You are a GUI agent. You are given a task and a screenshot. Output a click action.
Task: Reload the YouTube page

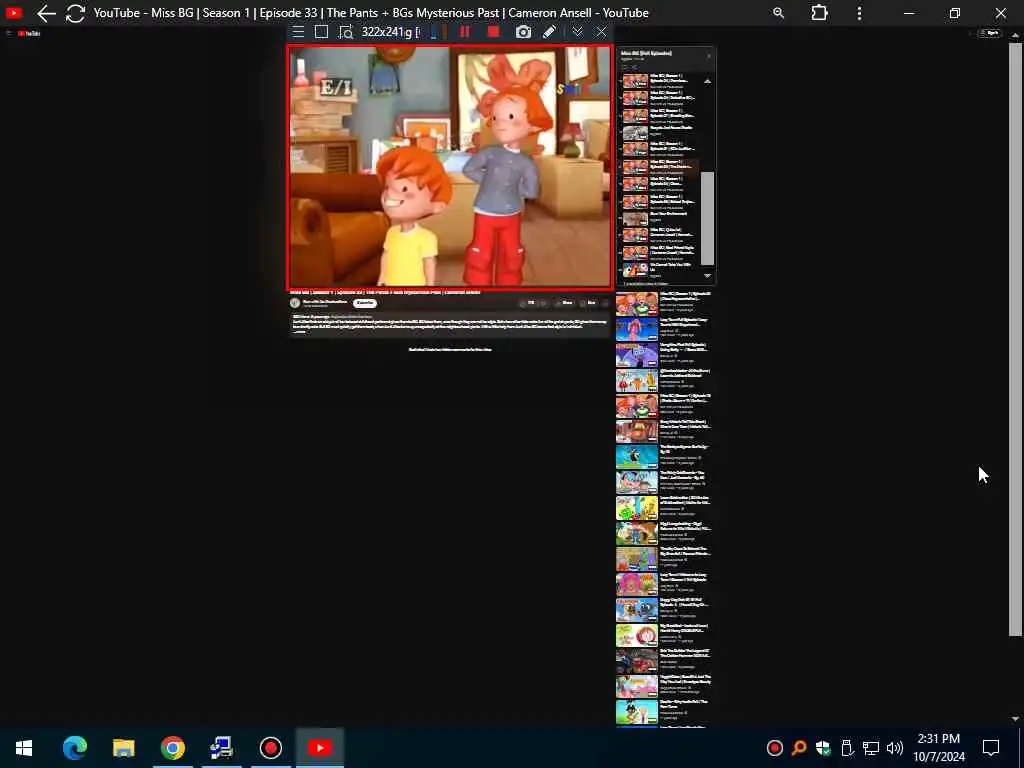pos(76,13)
